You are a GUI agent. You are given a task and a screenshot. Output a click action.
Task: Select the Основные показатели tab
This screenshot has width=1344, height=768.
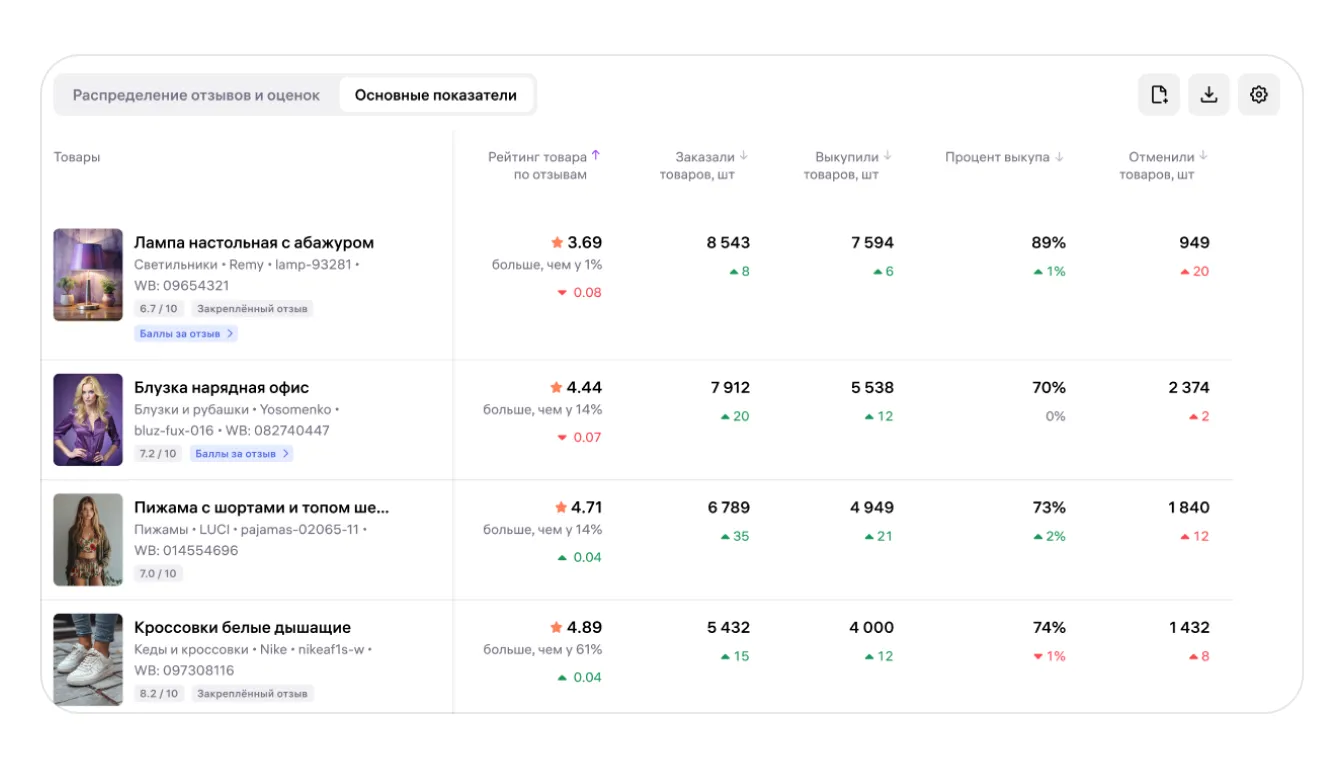436,96
